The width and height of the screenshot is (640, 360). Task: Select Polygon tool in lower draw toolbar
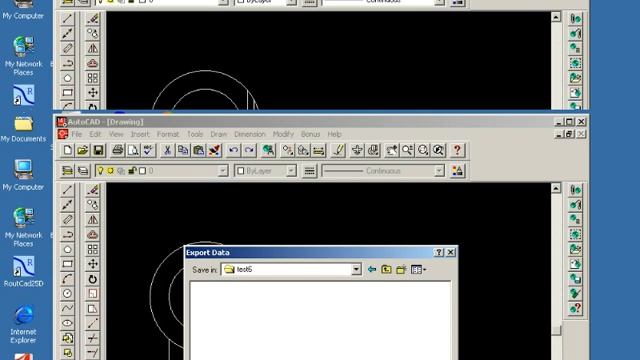point(67,249)
